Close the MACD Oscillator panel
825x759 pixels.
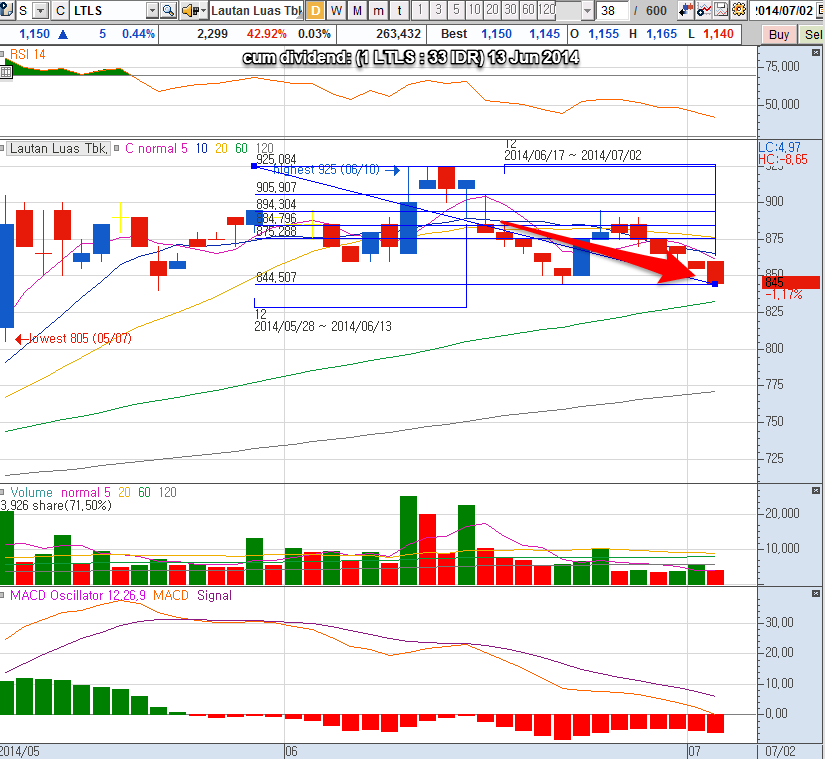816,594
